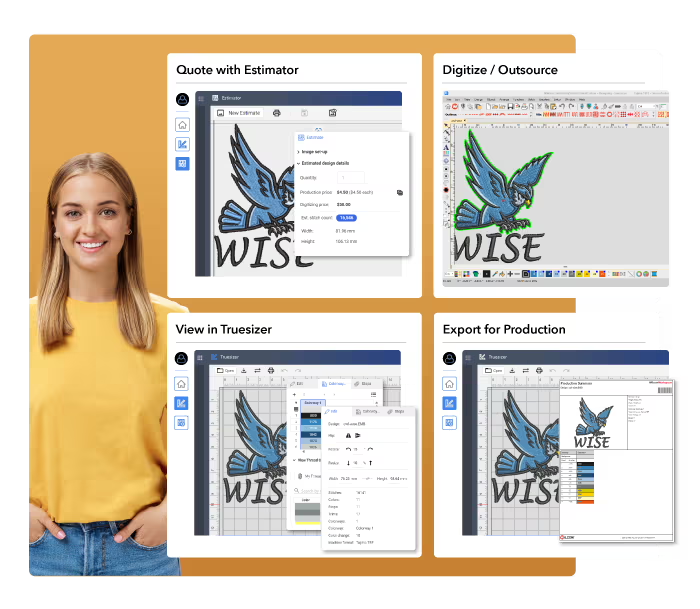The height and width of the screenshot is (609, 700).
Task: Click convert arrows in View in Truesizer toolbar
Action: [x=257, y=371]
